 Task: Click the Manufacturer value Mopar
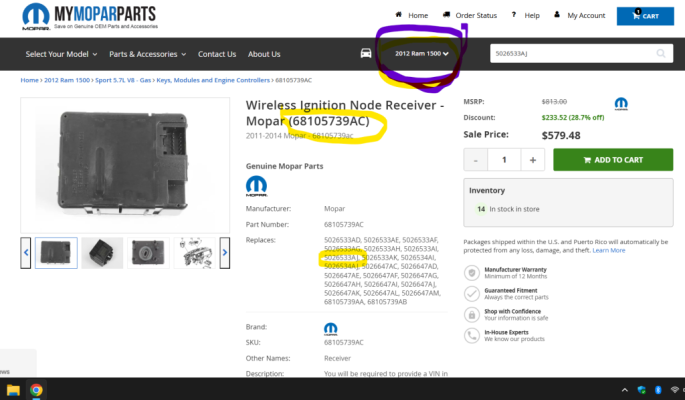(x=334, y=209)
